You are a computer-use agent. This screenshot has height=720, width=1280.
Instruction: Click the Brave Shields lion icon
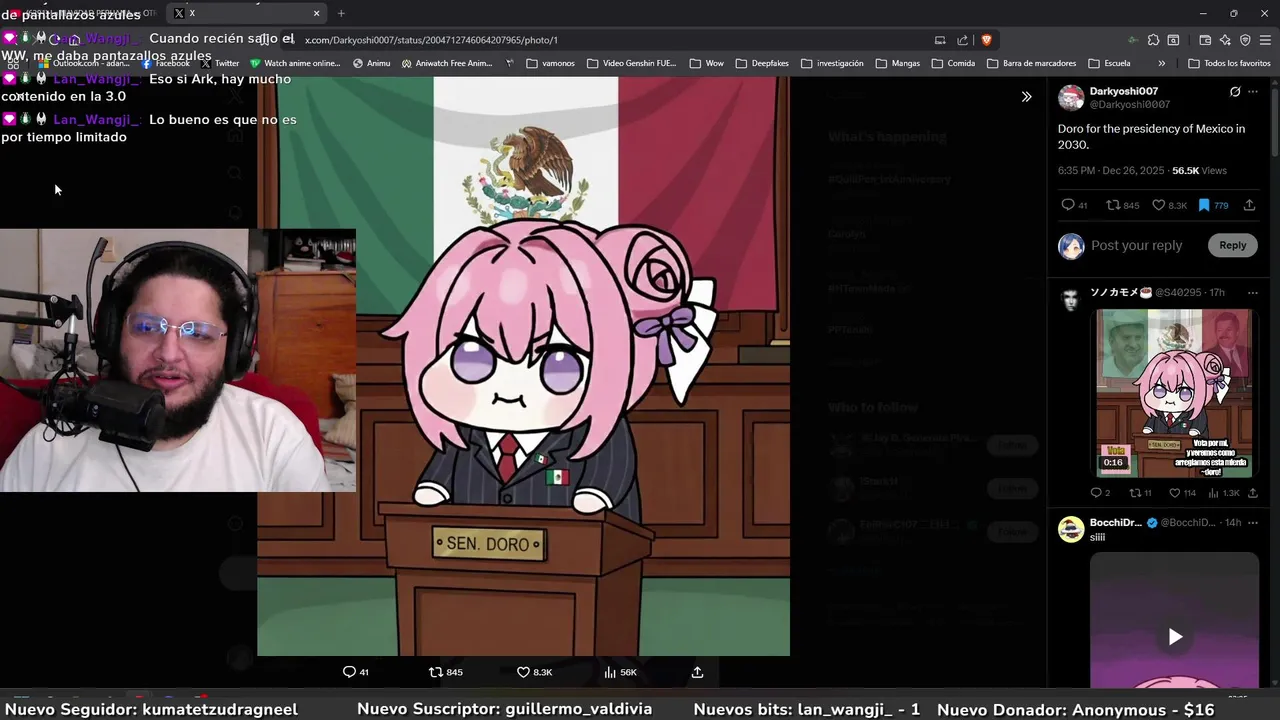click(986, 40)
